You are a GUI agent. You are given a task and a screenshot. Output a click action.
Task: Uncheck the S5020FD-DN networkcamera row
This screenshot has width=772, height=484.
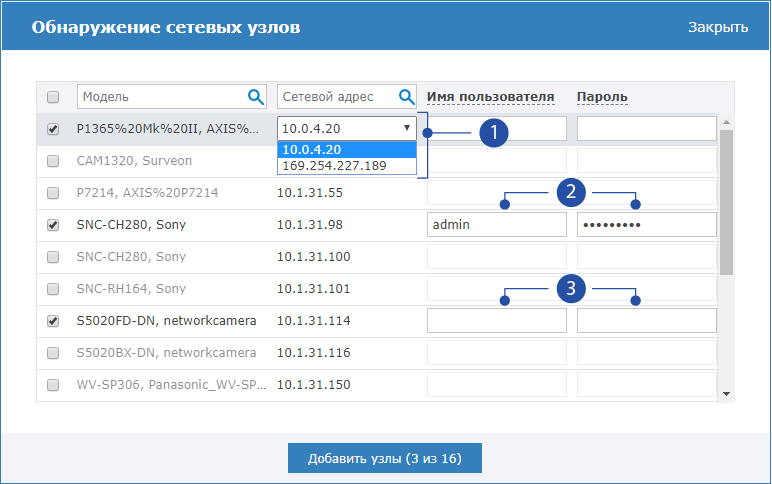53,321
